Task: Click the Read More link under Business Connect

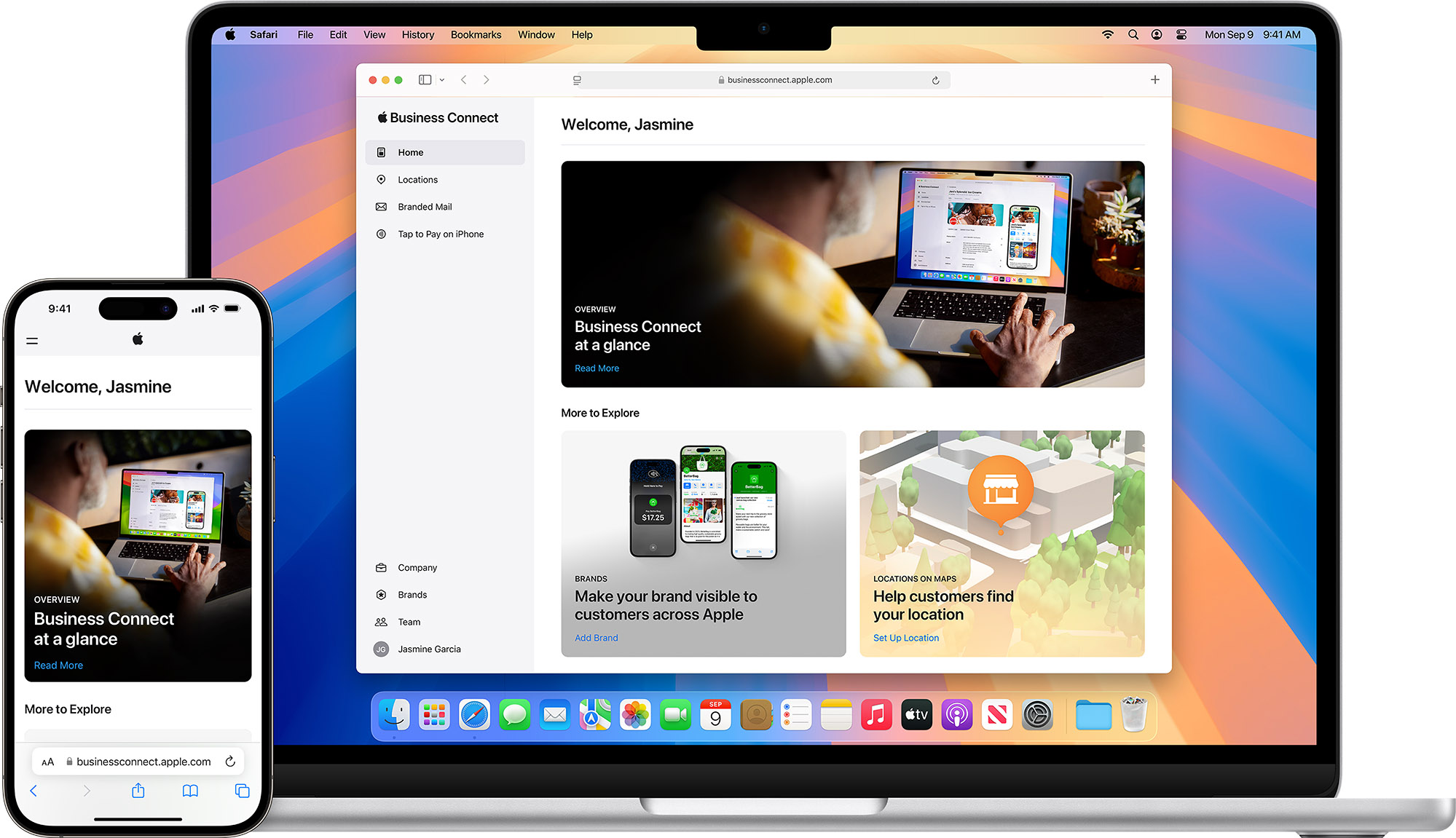Action: (595, 369)
